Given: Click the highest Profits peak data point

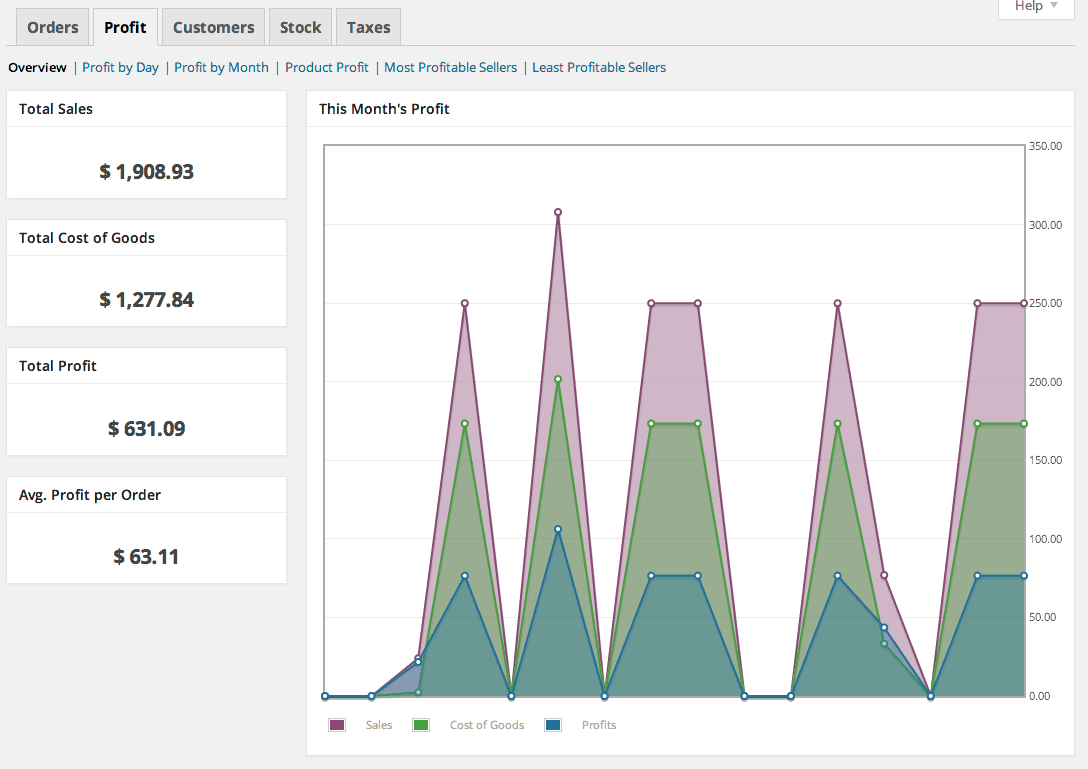Looking at the screenshot, I should [558, 529].
